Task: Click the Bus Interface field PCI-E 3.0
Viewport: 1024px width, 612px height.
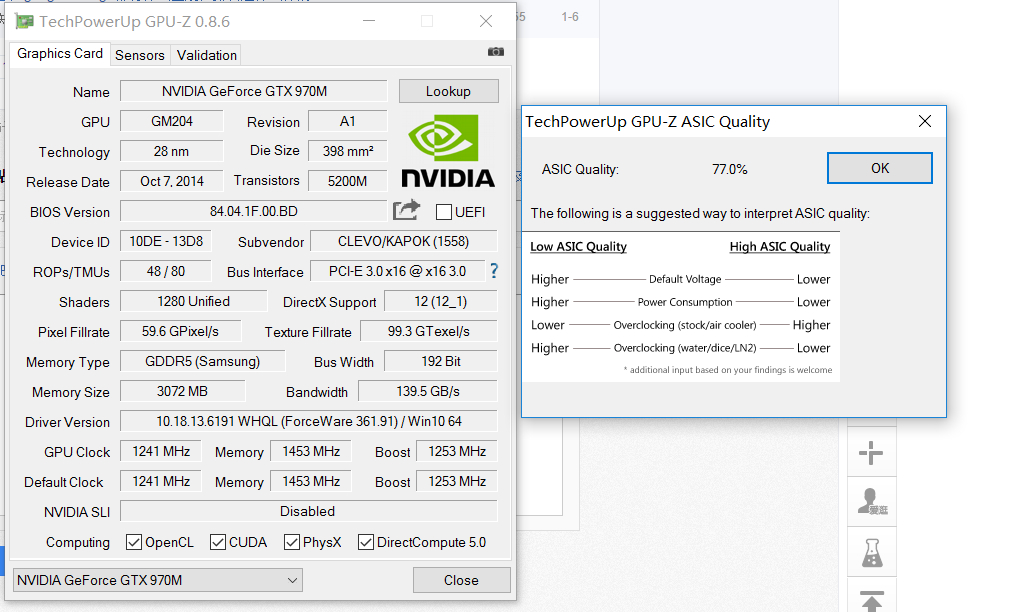Action: (398, 271)
